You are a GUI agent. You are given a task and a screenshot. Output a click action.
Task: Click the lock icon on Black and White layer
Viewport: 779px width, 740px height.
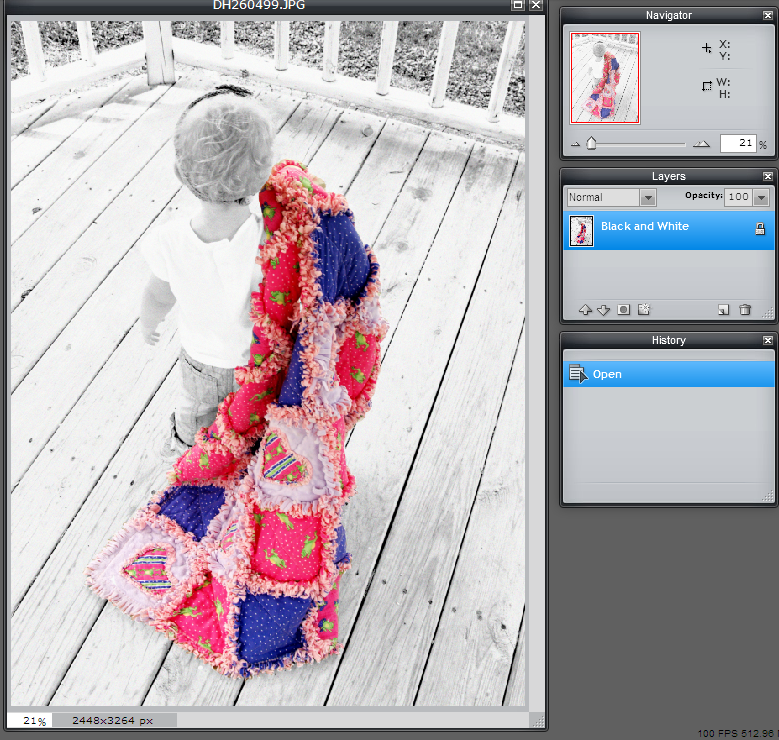(760, 229)
